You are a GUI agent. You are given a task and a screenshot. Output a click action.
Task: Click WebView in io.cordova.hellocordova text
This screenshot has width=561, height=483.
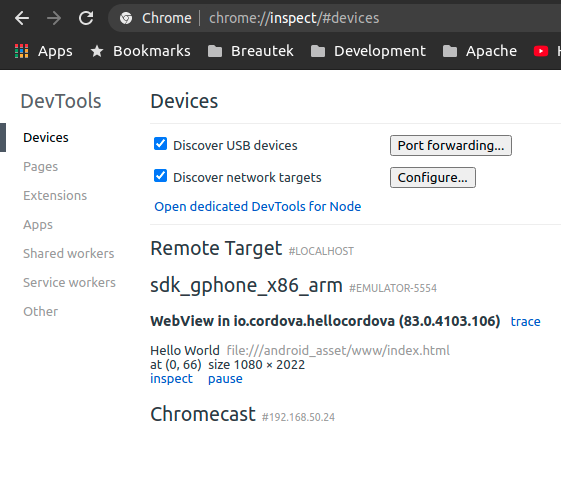click(x=273, y=321)
